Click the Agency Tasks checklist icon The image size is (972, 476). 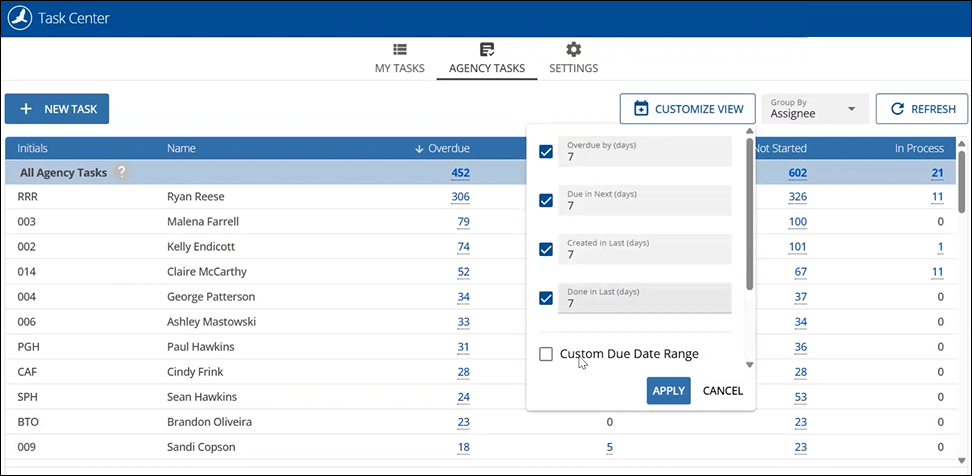[x=487, y=50]
